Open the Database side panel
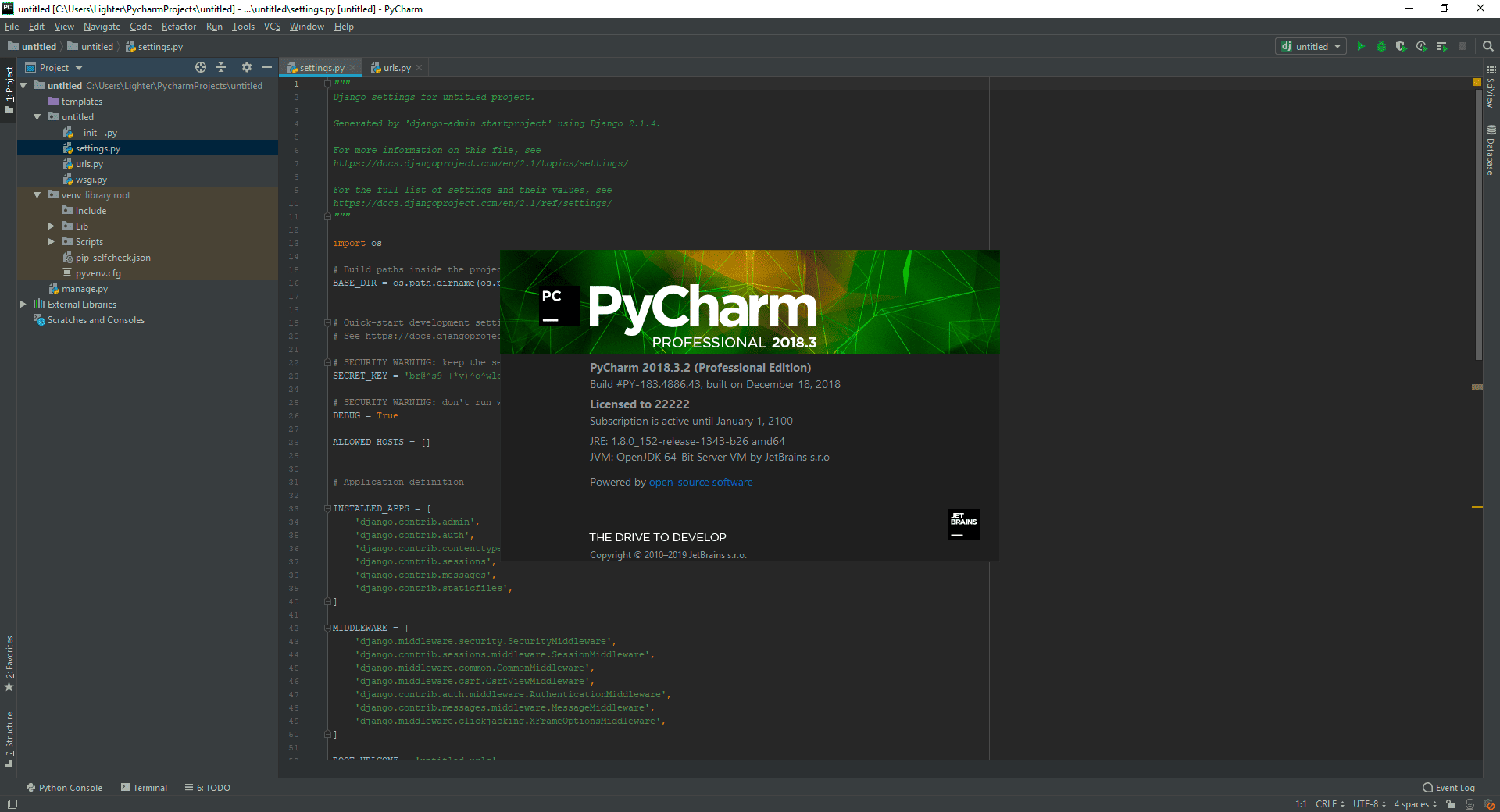 coord(1491,150)
